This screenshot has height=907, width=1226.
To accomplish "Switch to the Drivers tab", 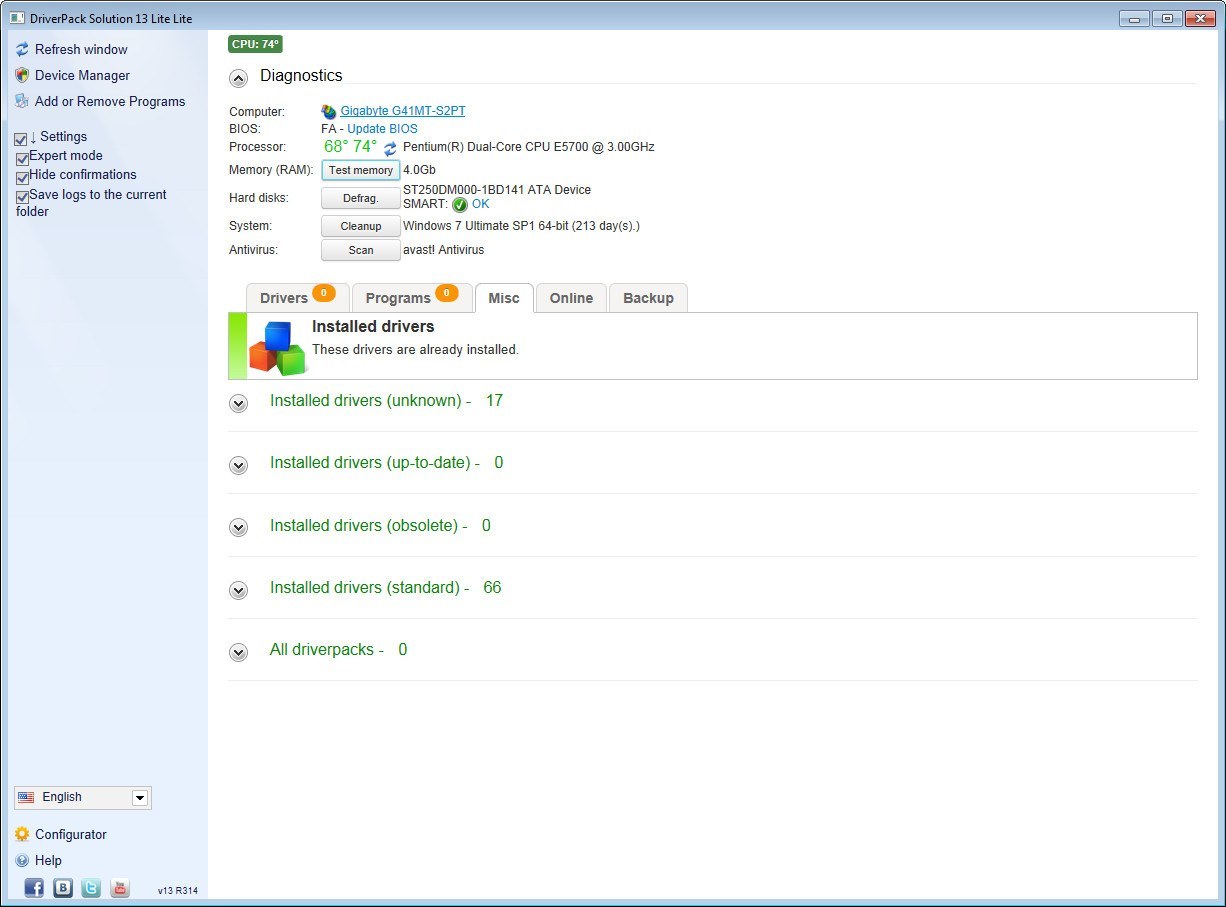I will 297,298.
